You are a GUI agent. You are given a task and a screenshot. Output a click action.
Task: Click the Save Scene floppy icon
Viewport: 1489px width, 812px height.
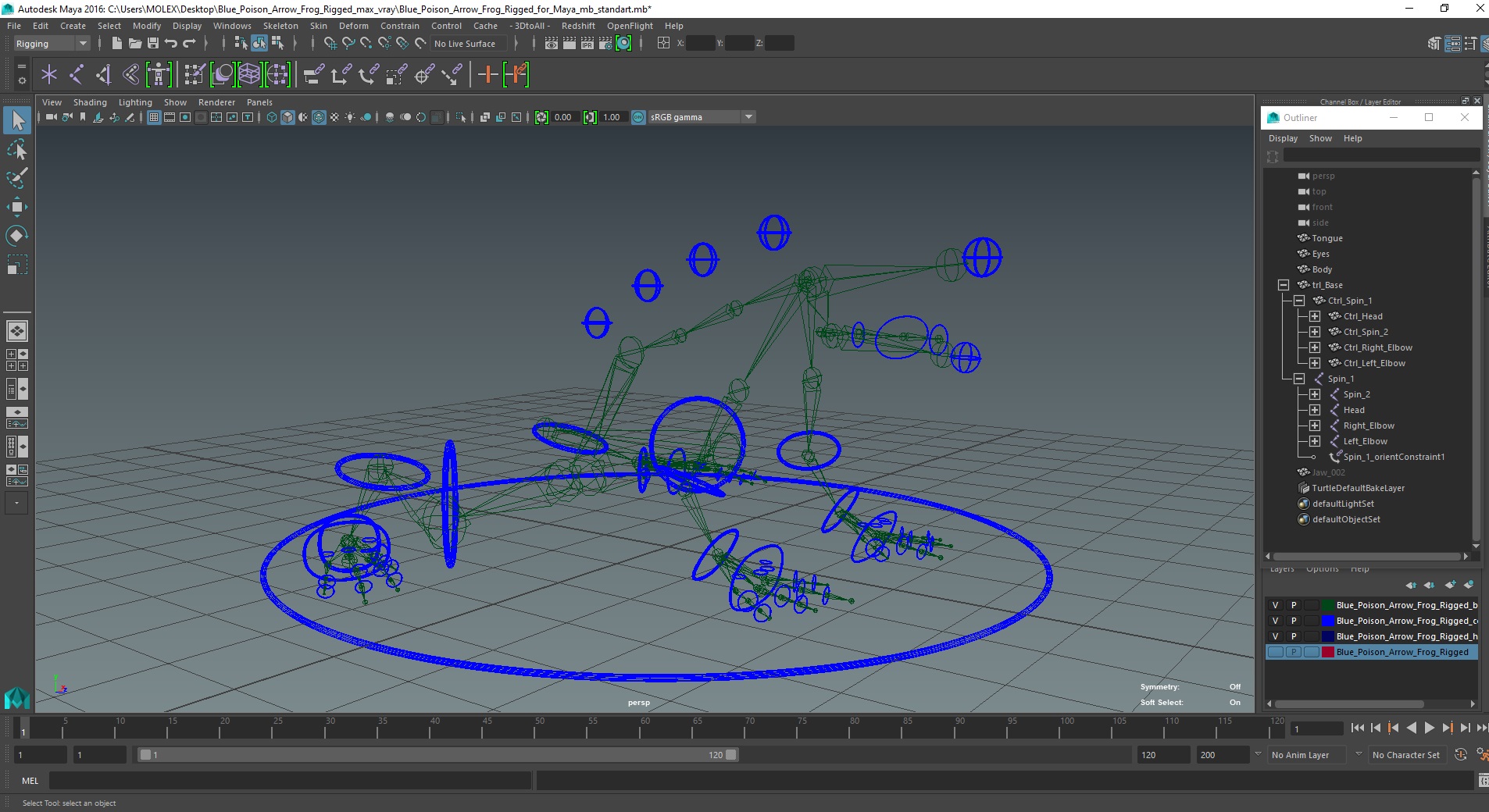coord(153,44)
